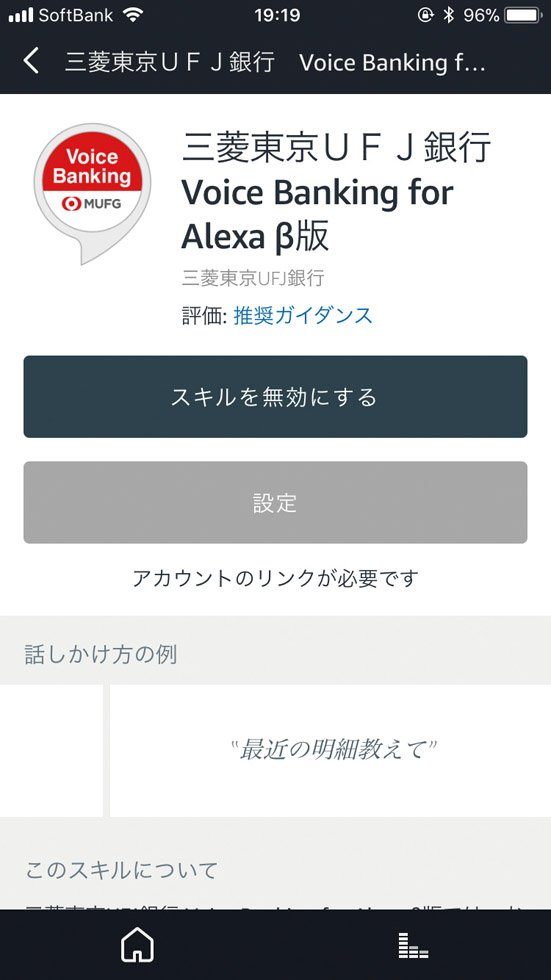Tap the battery indicator in status bar
Viewport: 551px width, 980px height.
[x=524, y=15]
